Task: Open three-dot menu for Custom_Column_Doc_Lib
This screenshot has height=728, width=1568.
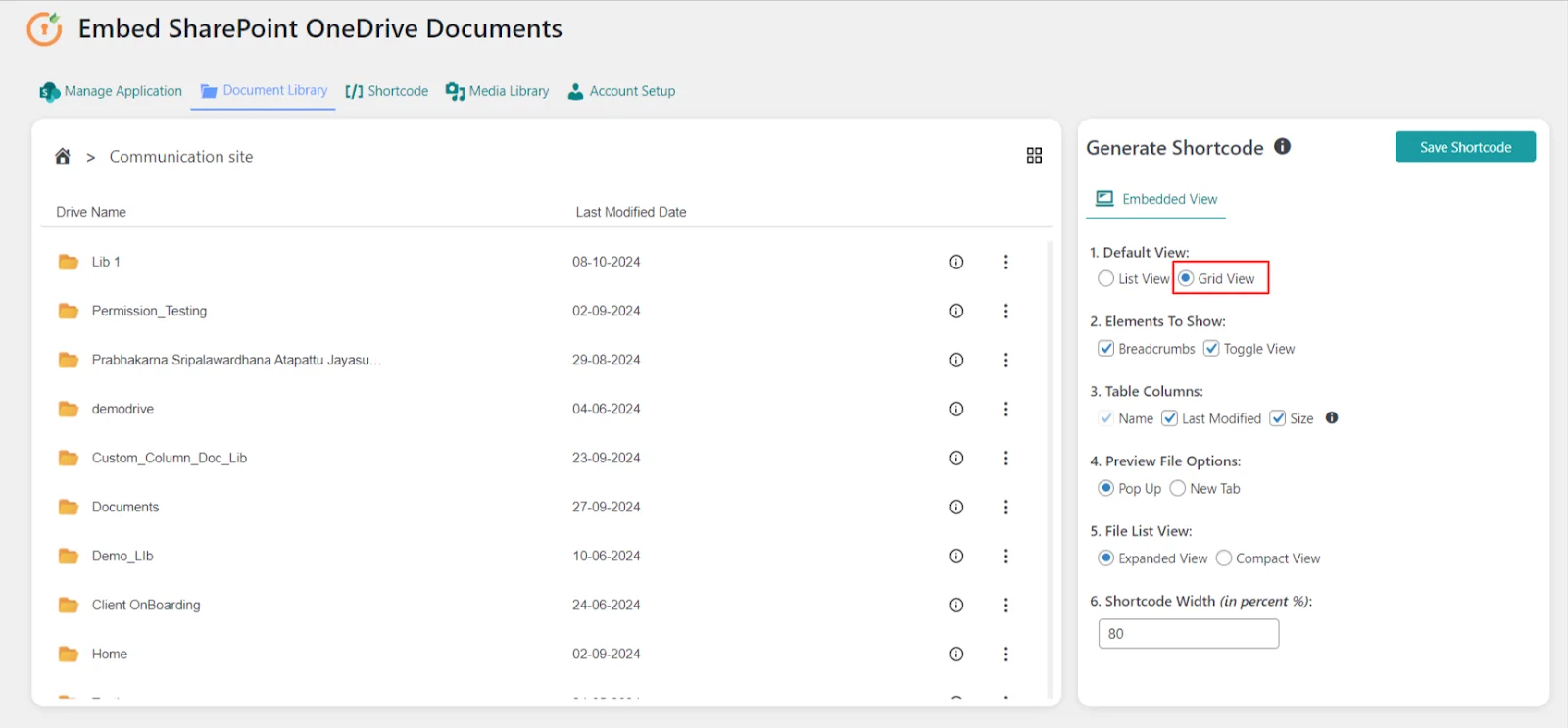Action: pyautogui.click(x=1005, y=458)
